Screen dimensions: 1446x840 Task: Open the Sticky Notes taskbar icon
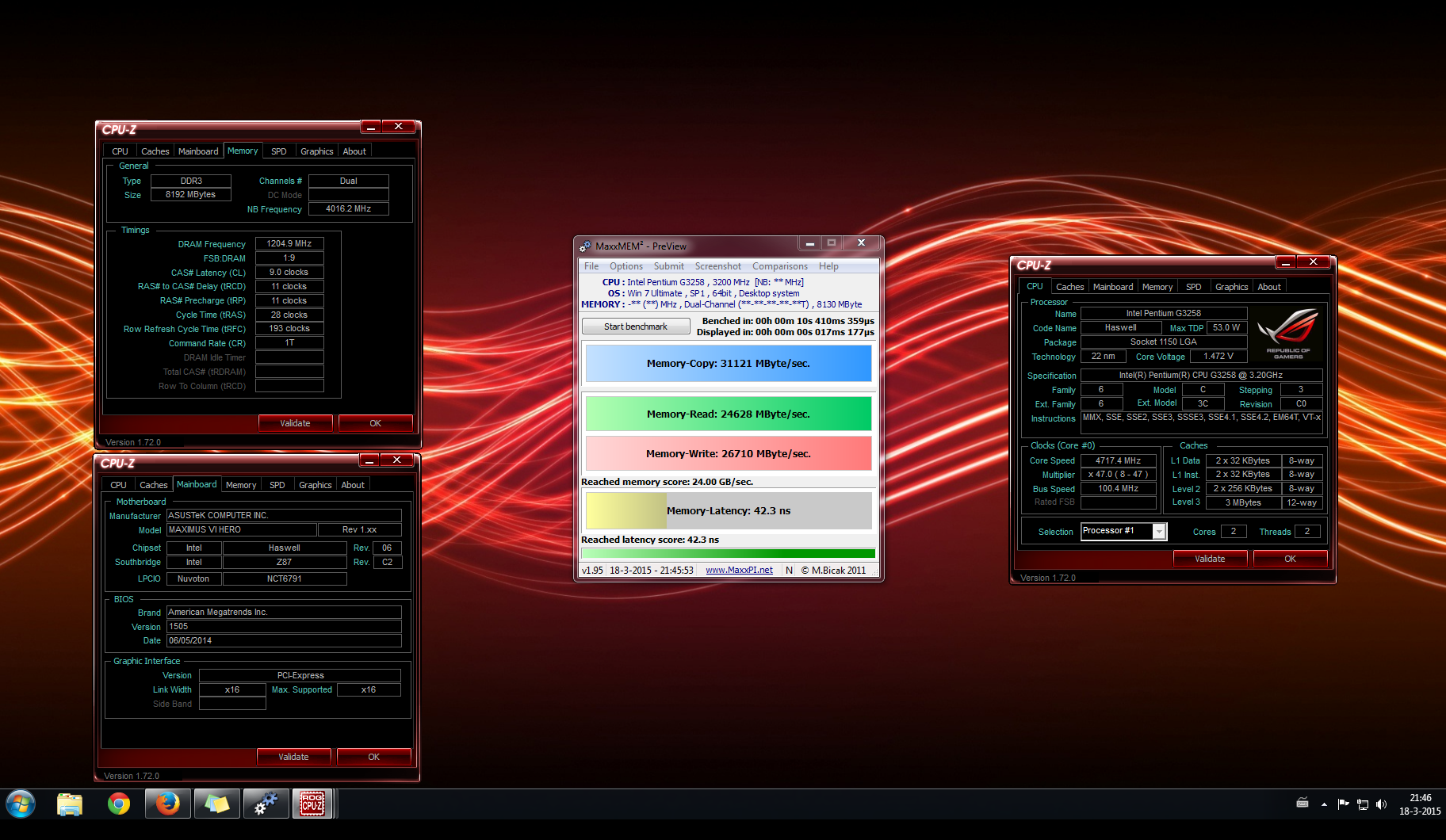[x=216, y=804]
